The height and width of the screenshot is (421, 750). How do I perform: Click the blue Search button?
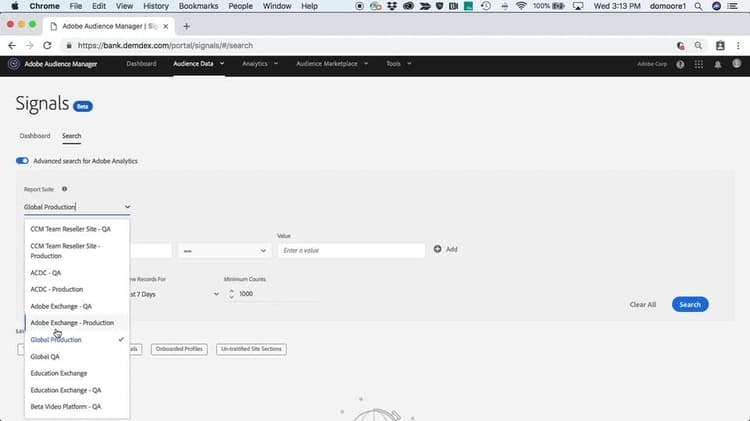point(690,304)
